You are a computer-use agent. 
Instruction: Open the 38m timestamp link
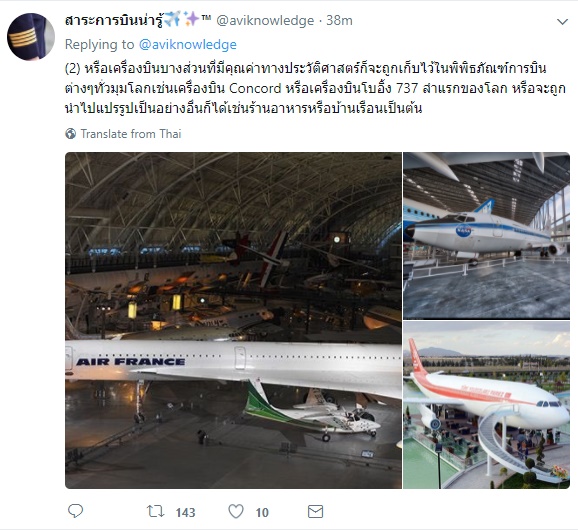339,20
